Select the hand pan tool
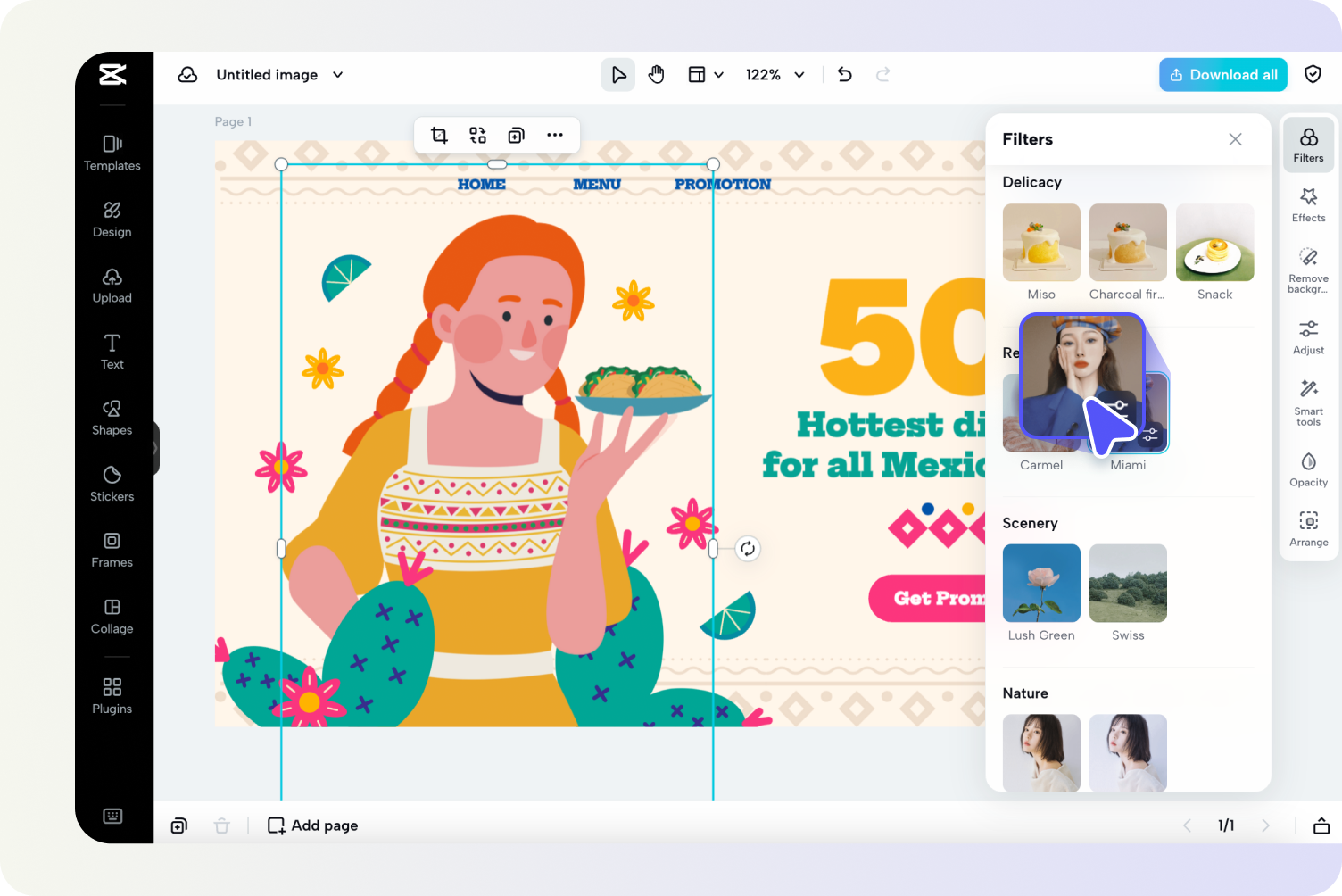This screenshot has width=1342, height=896. (x=657, y=75)
